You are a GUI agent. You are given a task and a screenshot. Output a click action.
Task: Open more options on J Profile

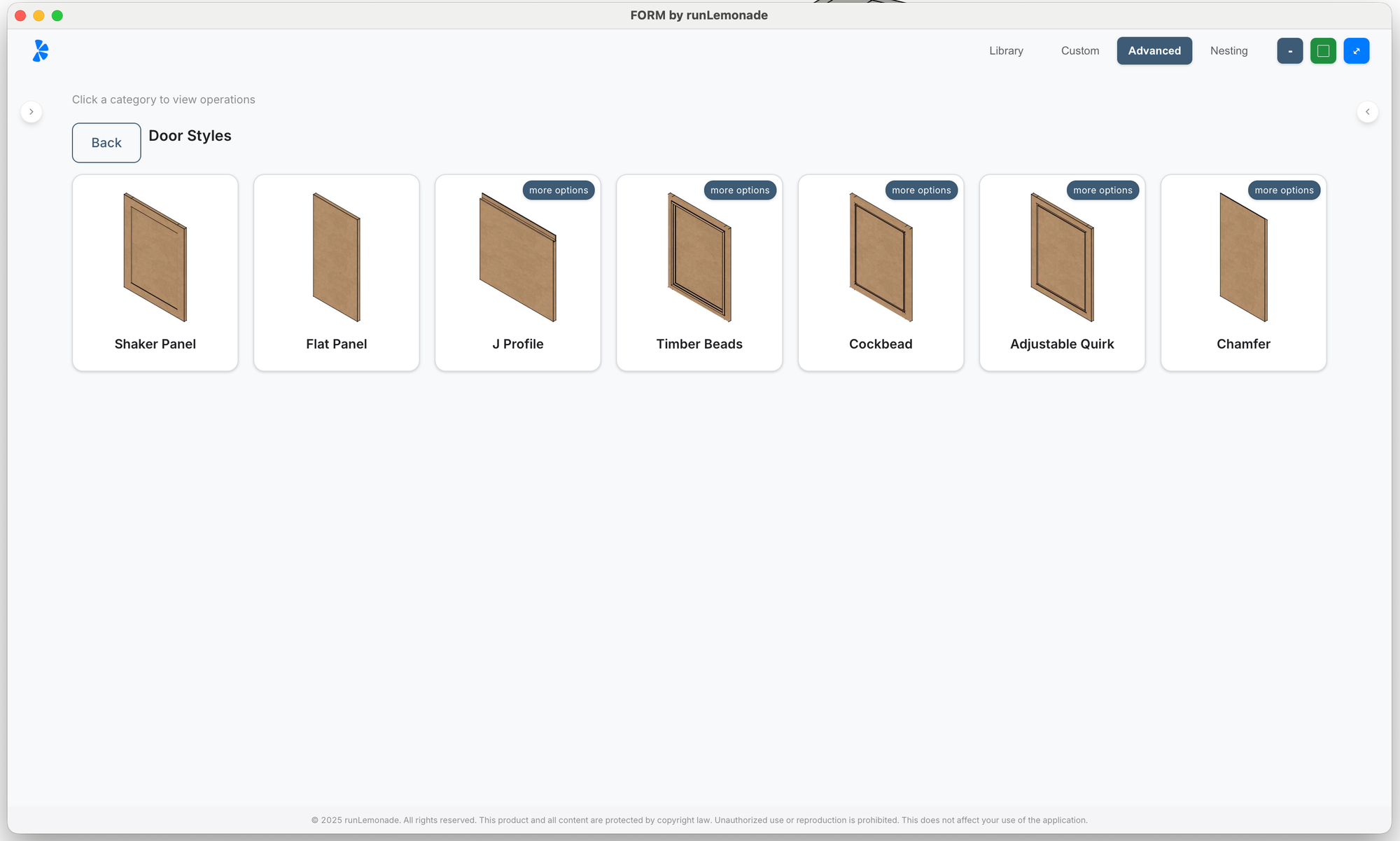(558, 190)
